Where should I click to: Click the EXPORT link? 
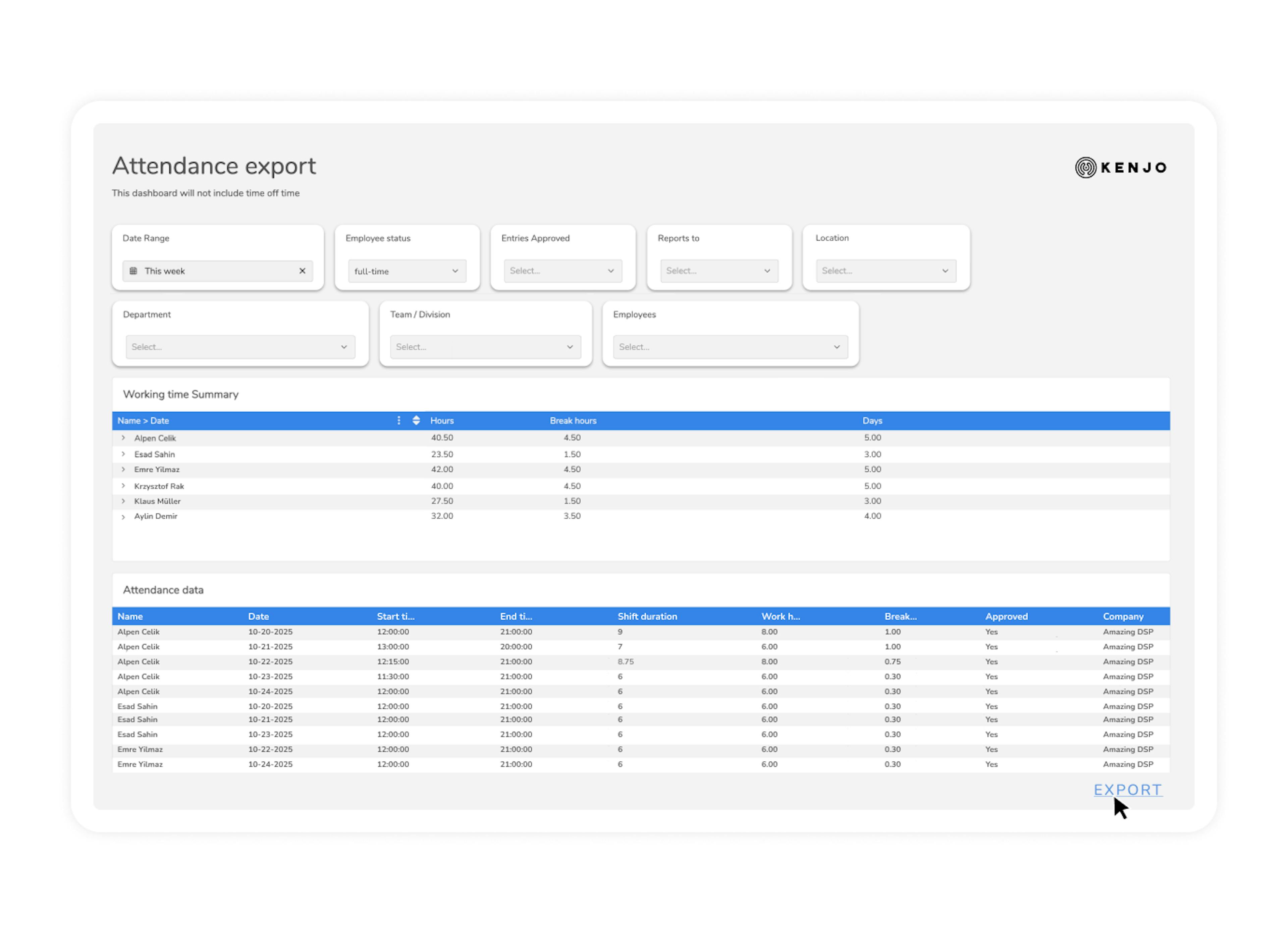click(1127, 790)
